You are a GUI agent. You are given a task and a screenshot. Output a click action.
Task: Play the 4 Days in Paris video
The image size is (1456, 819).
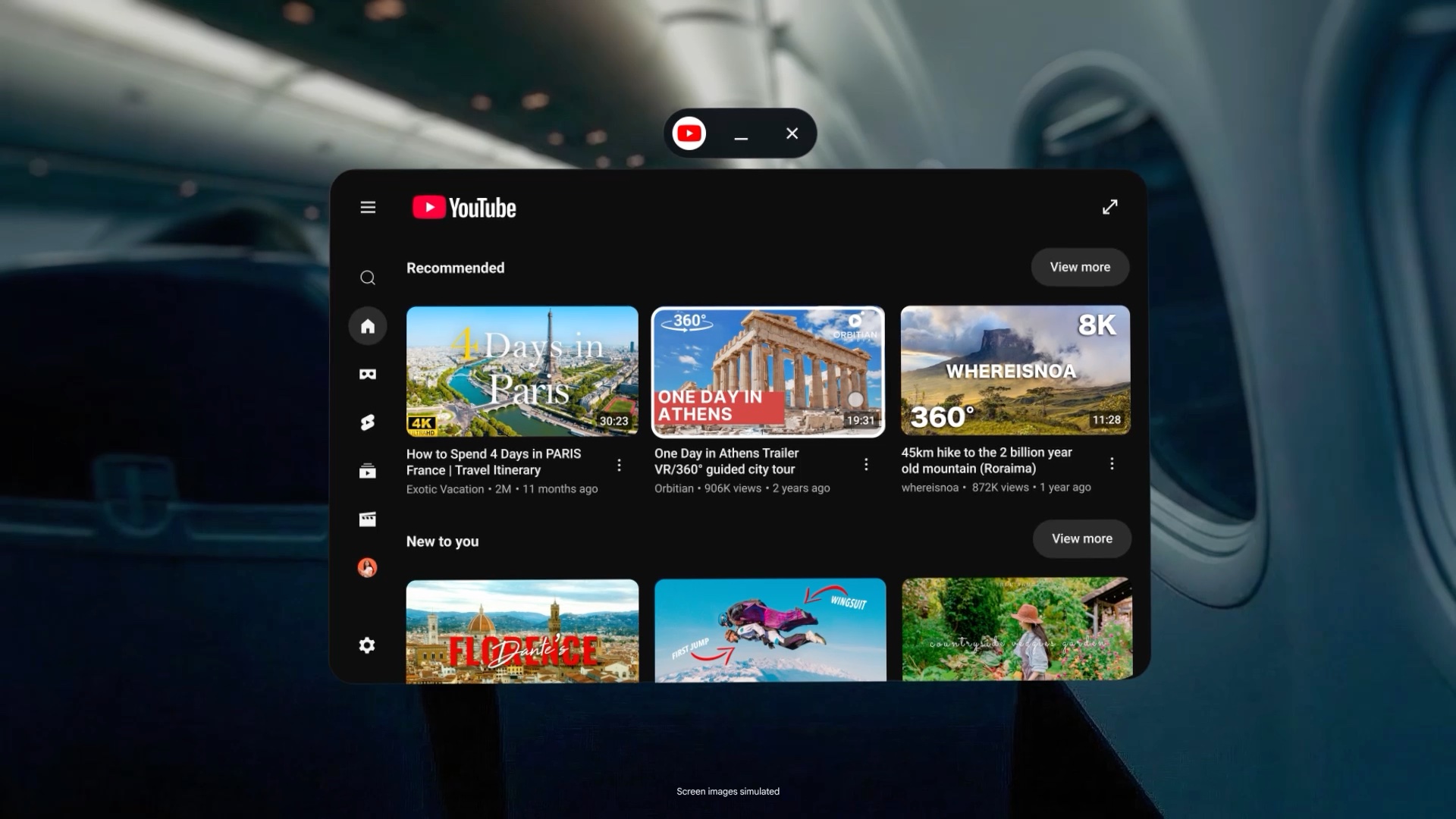click(522, 371)
